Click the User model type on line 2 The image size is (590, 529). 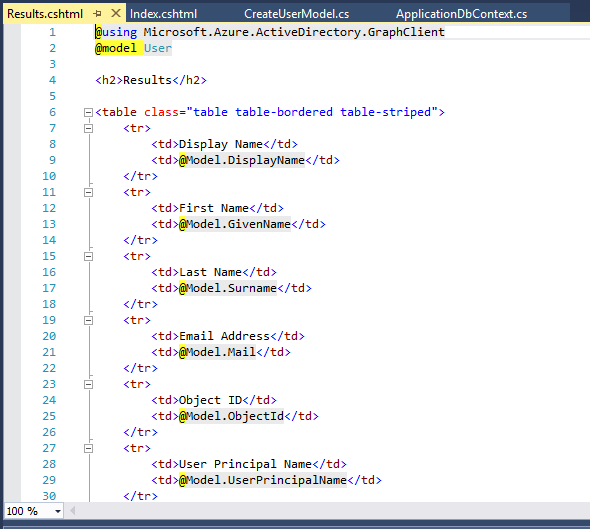point(158,48)
